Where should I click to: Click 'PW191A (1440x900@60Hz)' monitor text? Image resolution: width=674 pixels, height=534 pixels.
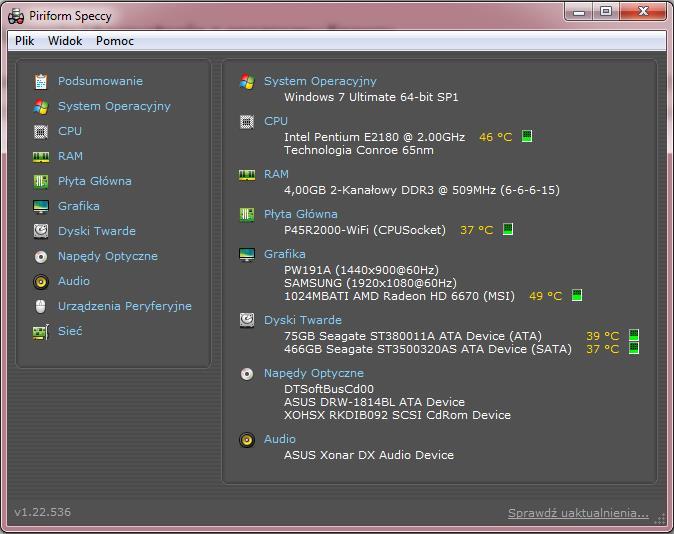(x=361, y=270)
